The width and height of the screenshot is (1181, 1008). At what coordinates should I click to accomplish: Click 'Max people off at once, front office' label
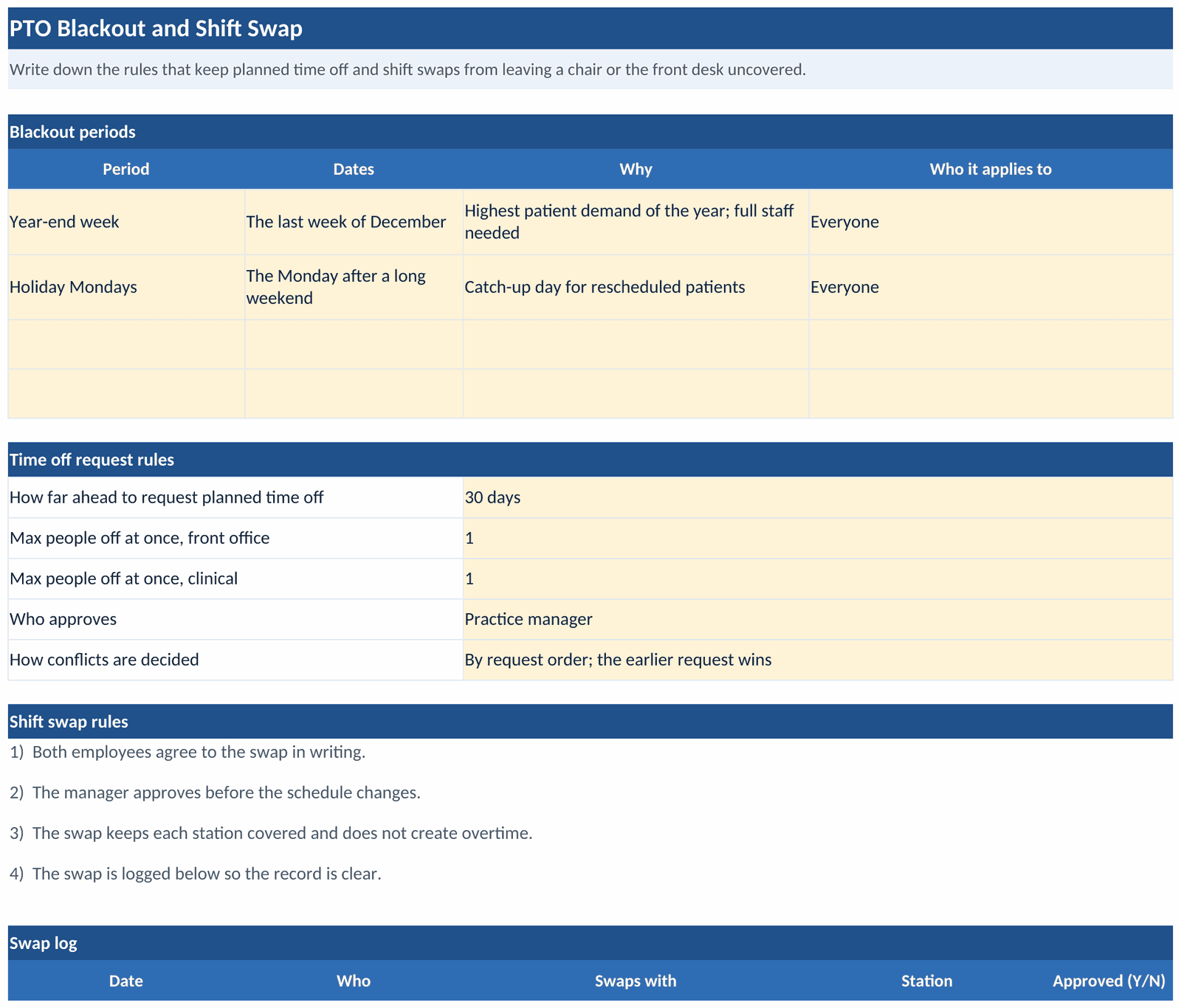coord(235,538)
